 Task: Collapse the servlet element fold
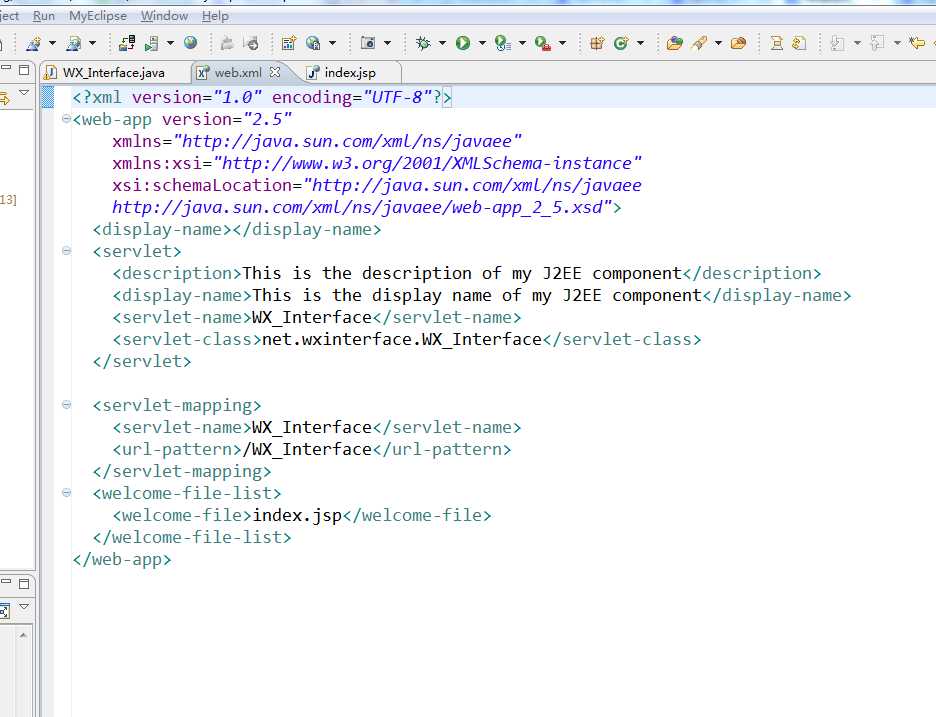(x=66, y=251)
